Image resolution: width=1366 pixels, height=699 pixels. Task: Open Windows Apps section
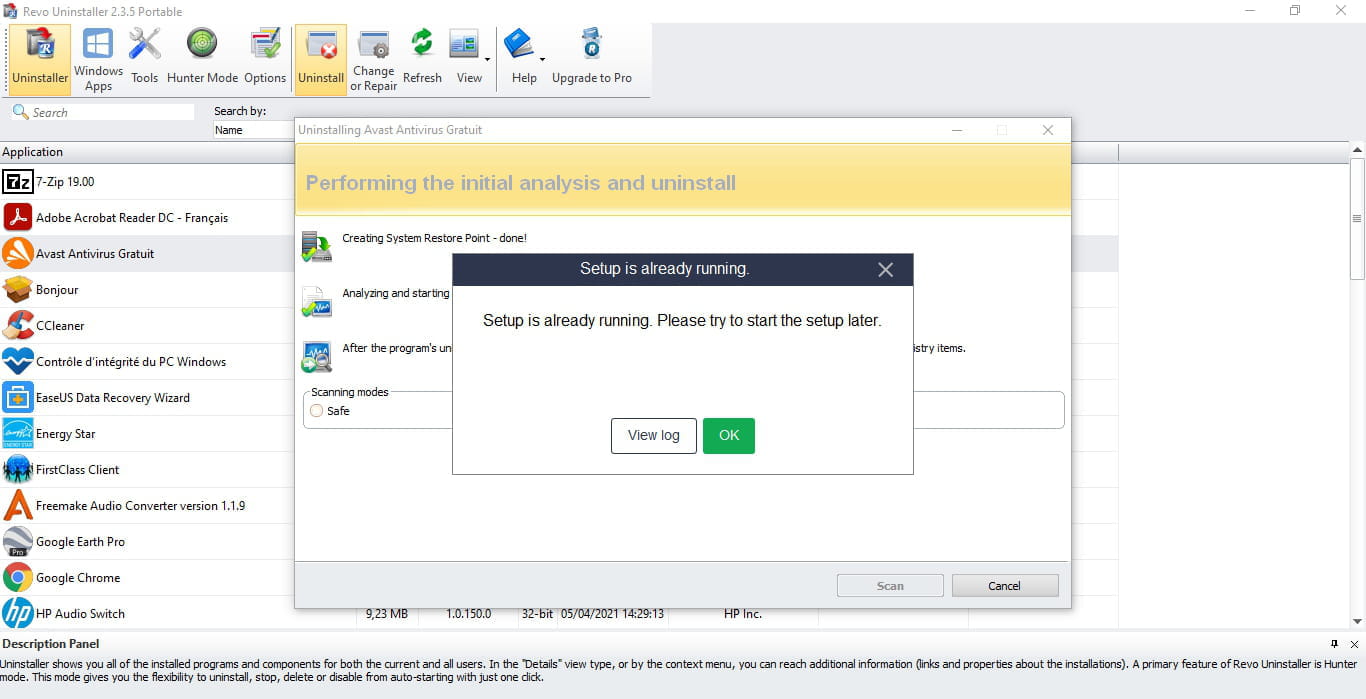pos(98,60)
